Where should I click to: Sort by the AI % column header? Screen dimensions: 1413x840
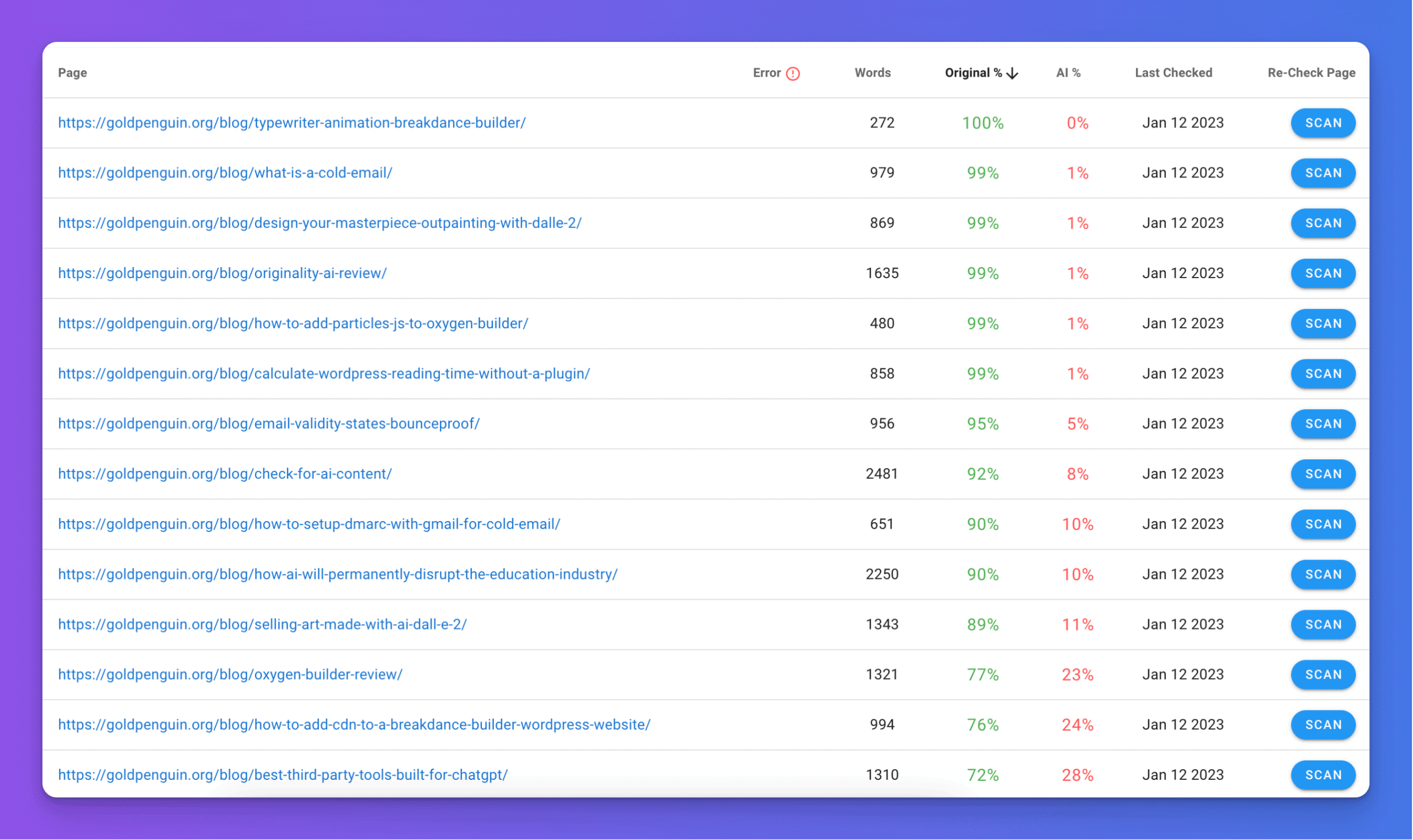pyautogui.click(x=1067, y=73)
